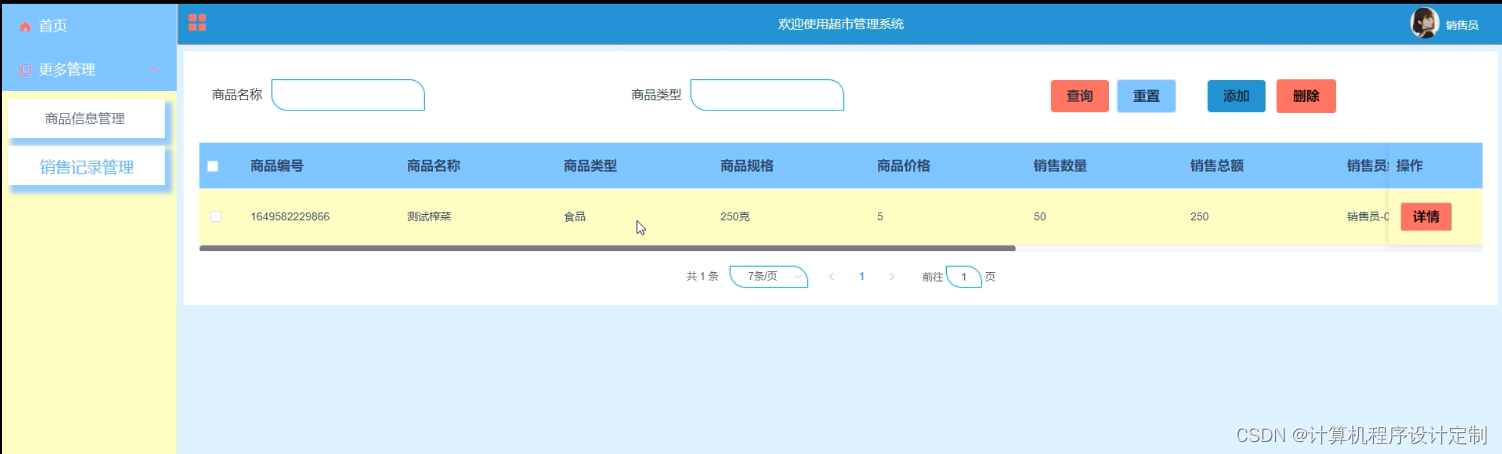Click the 欢迎使用超市管理系统 title
Image resolution: width=1502 pixels, height=454 pixels.
click(841, 23)
